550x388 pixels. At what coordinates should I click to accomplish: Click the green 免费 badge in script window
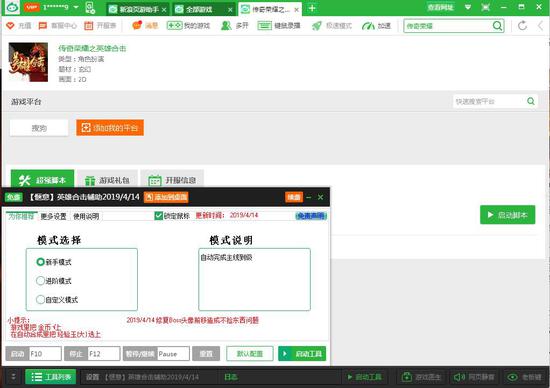coord(14,197)
